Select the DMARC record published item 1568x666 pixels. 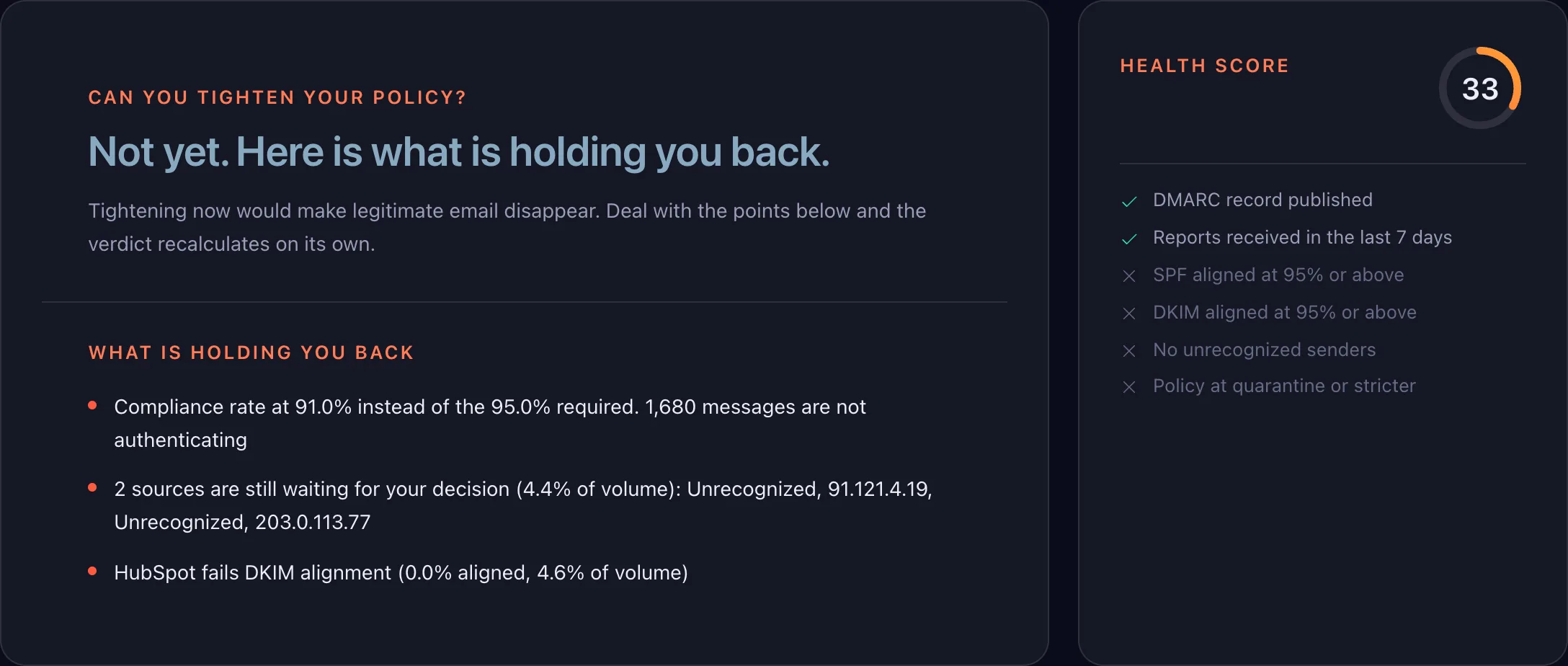coord(1262,200)
